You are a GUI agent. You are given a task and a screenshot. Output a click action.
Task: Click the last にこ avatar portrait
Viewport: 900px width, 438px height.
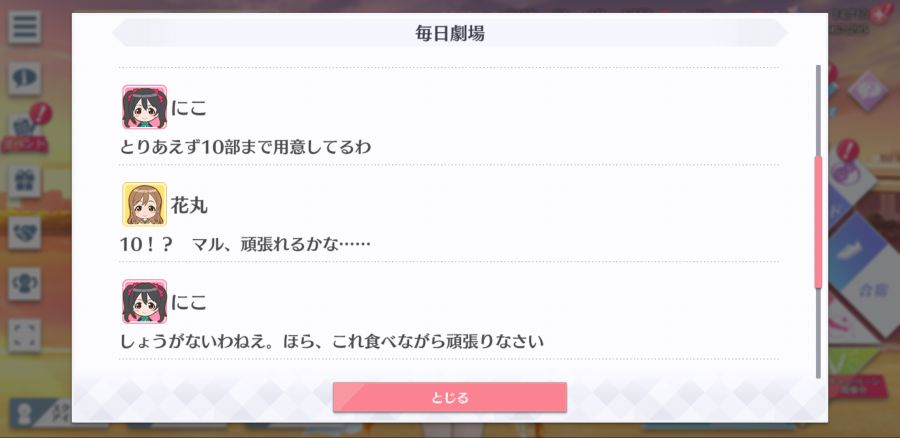coord(144,301)
